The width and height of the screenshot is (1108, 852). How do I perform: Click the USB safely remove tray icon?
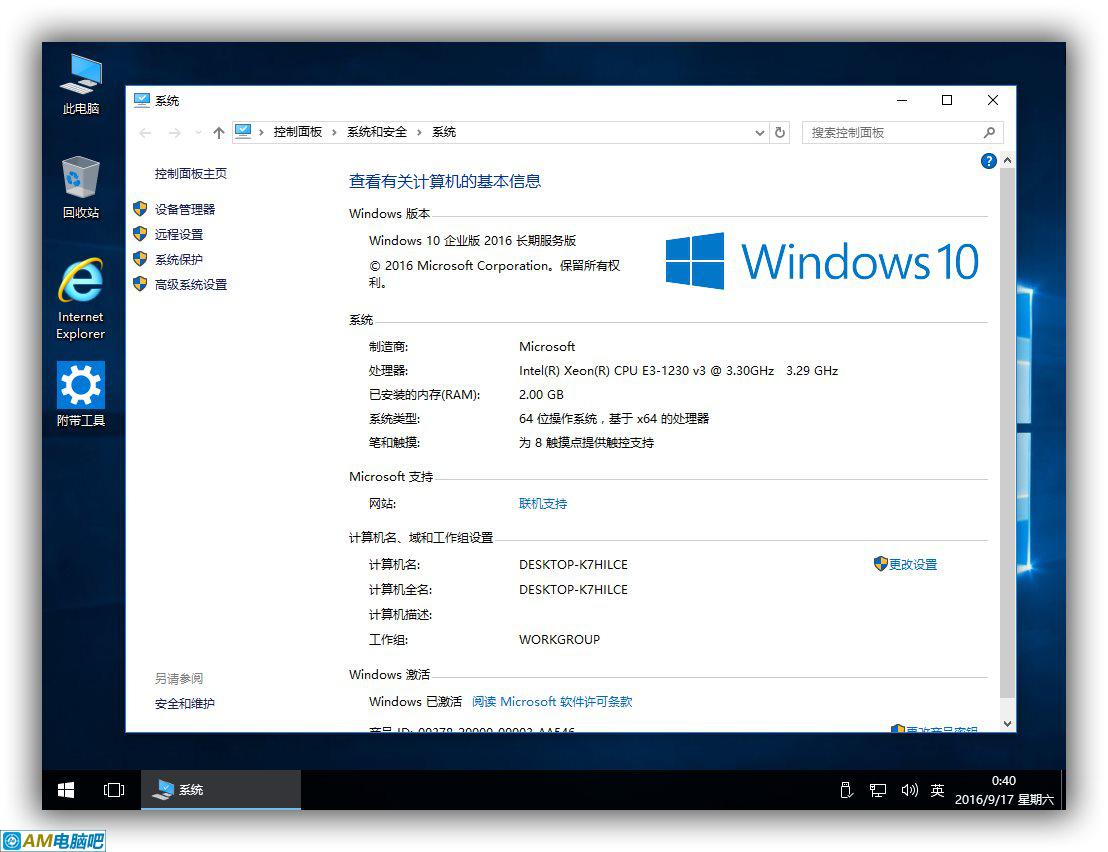coord(847,791)
